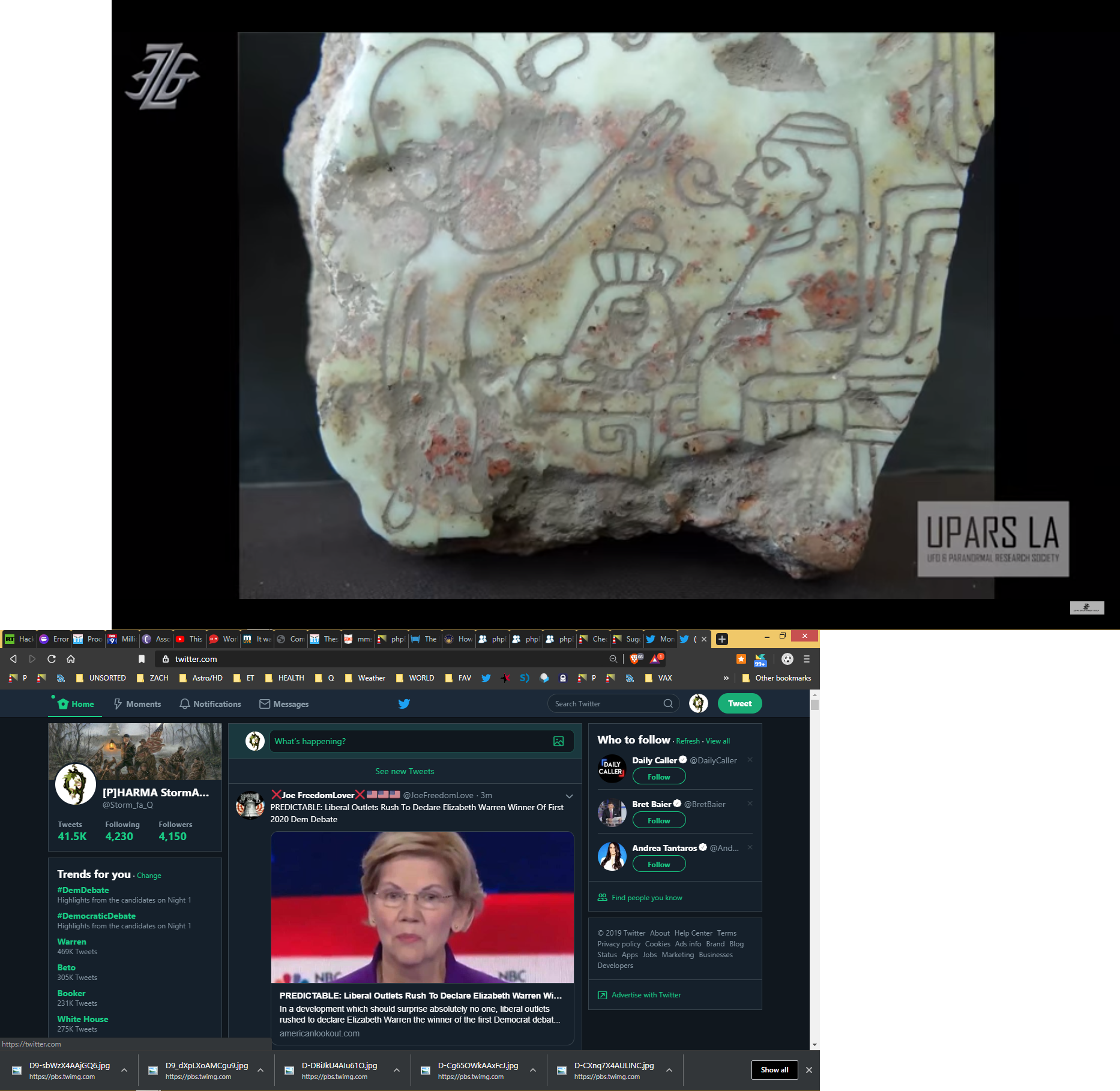Click the #DemDebate trend link
Screen dimensions: 1120x1091
(x=83, y=890)
